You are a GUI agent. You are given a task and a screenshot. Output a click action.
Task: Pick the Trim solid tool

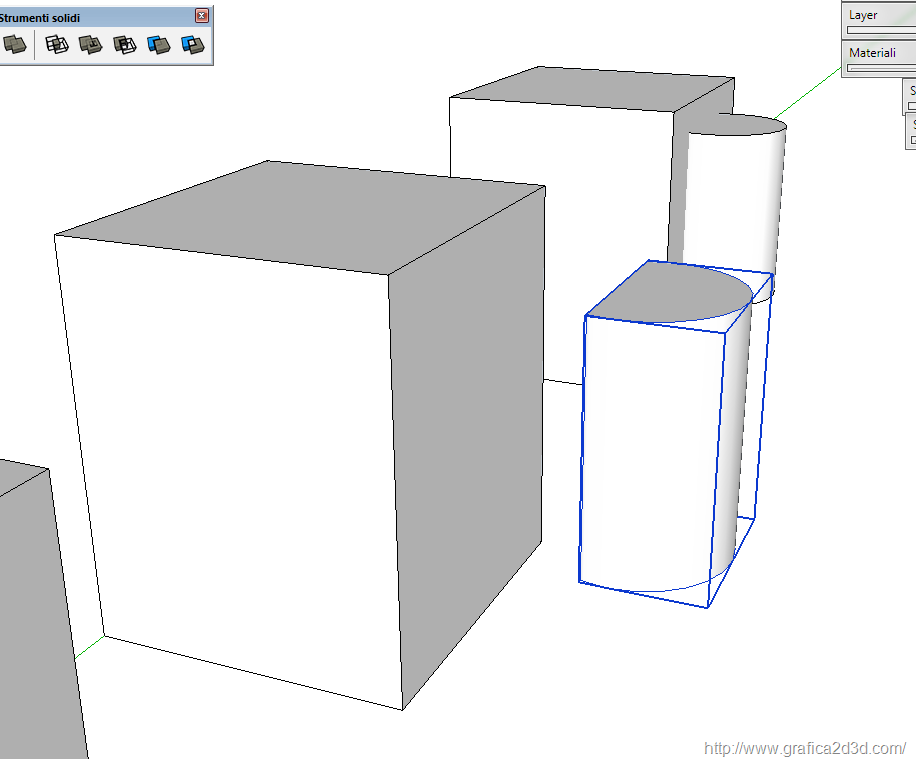pos(159,44)
